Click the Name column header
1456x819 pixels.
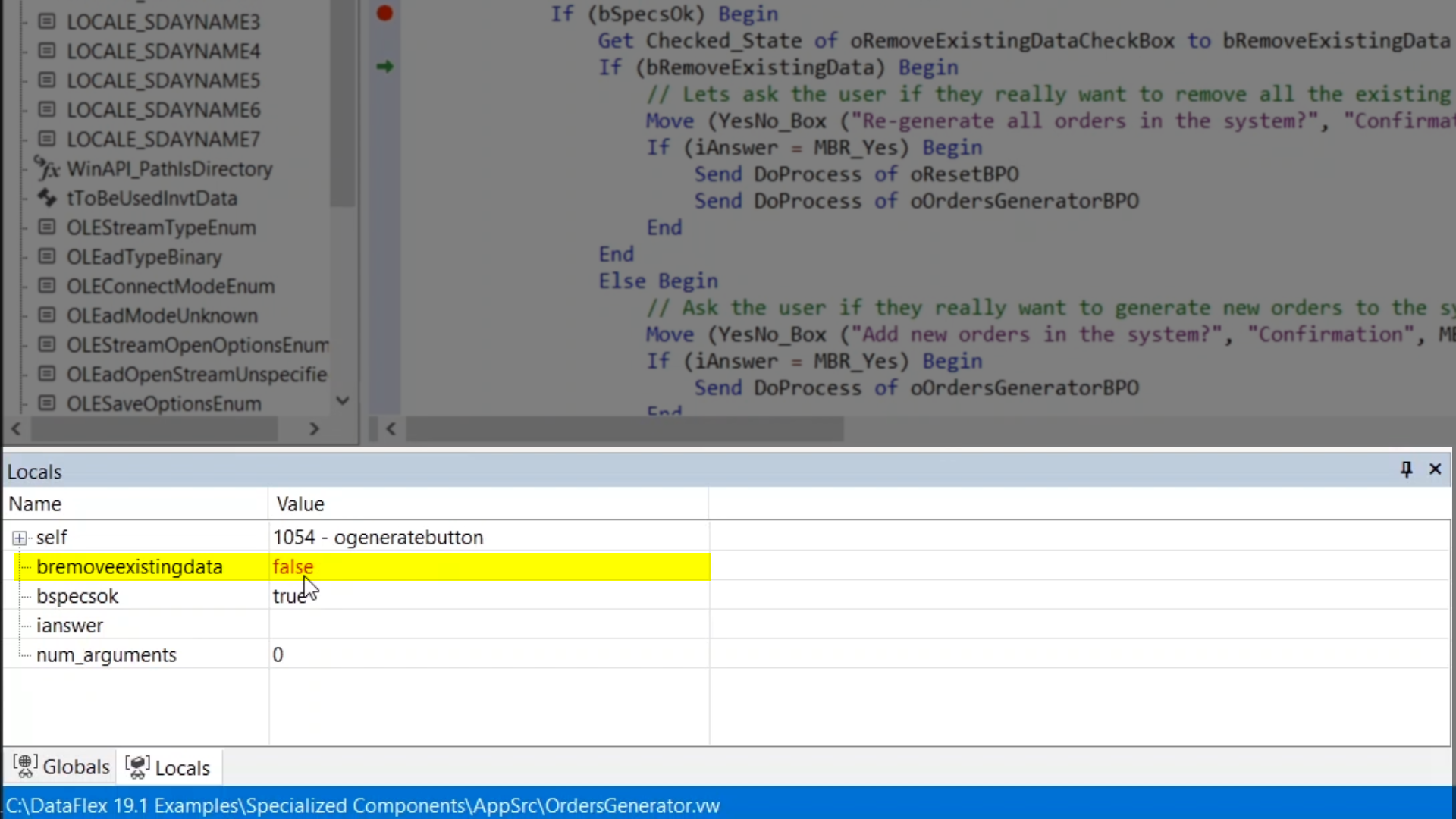[x=35, y=504]
